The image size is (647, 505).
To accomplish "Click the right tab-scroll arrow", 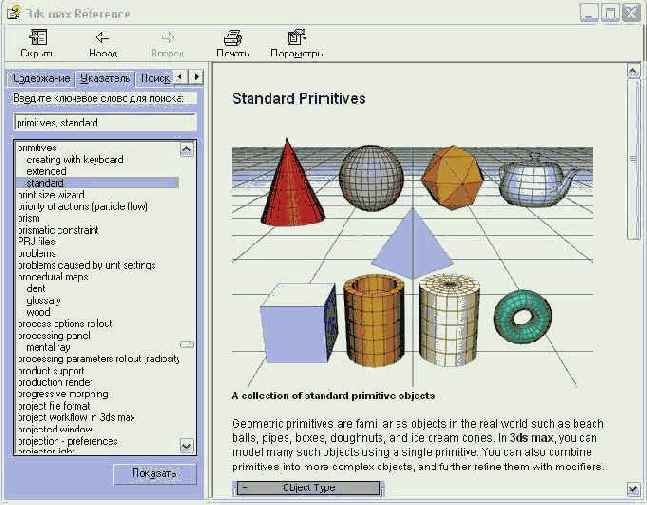I will (196, 77).
